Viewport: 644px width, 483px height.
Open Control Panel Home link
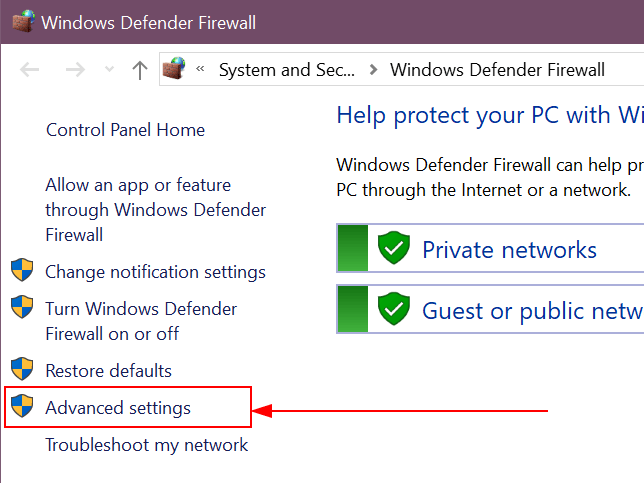125,130
